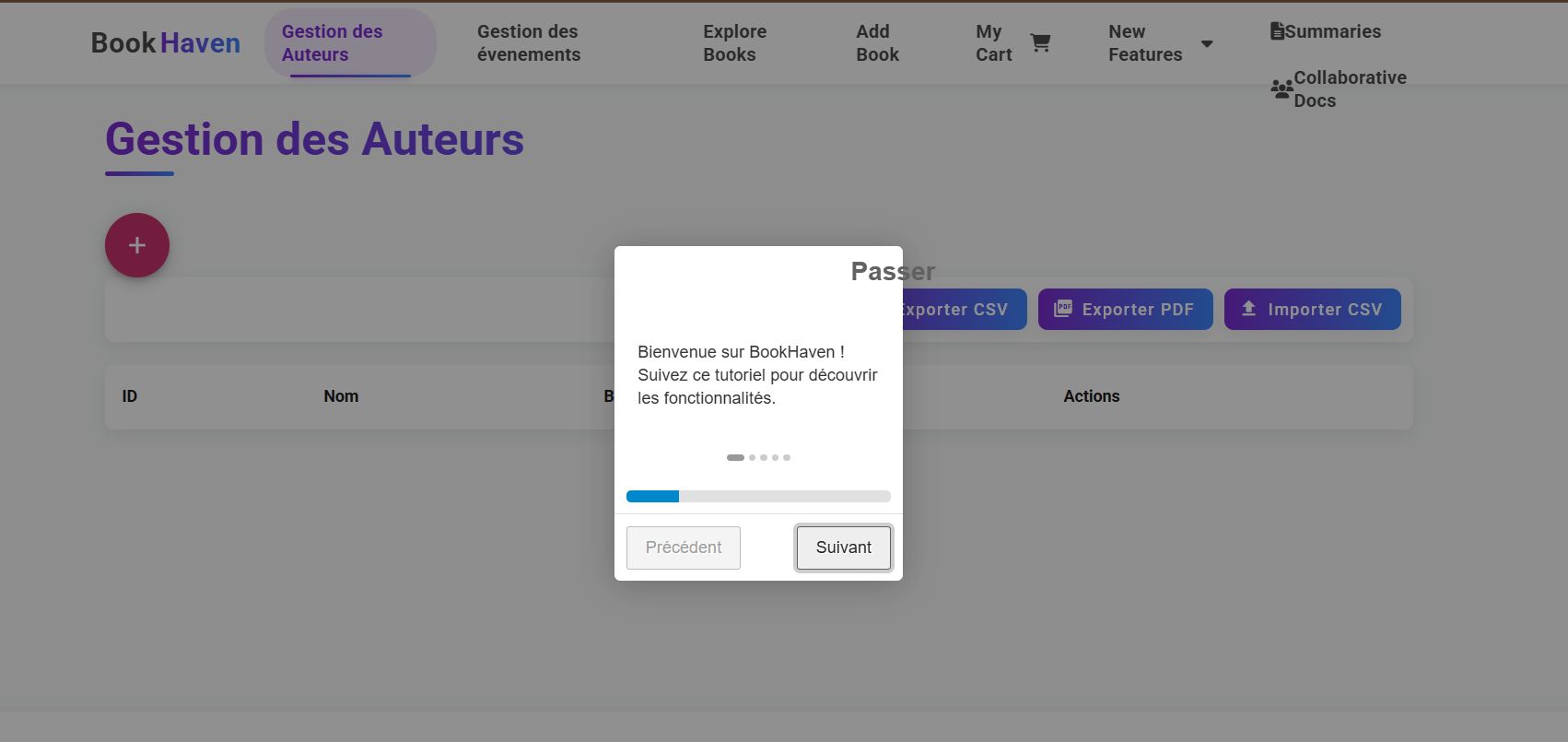Click the Summaries document icon

[x=1277, y=31]
